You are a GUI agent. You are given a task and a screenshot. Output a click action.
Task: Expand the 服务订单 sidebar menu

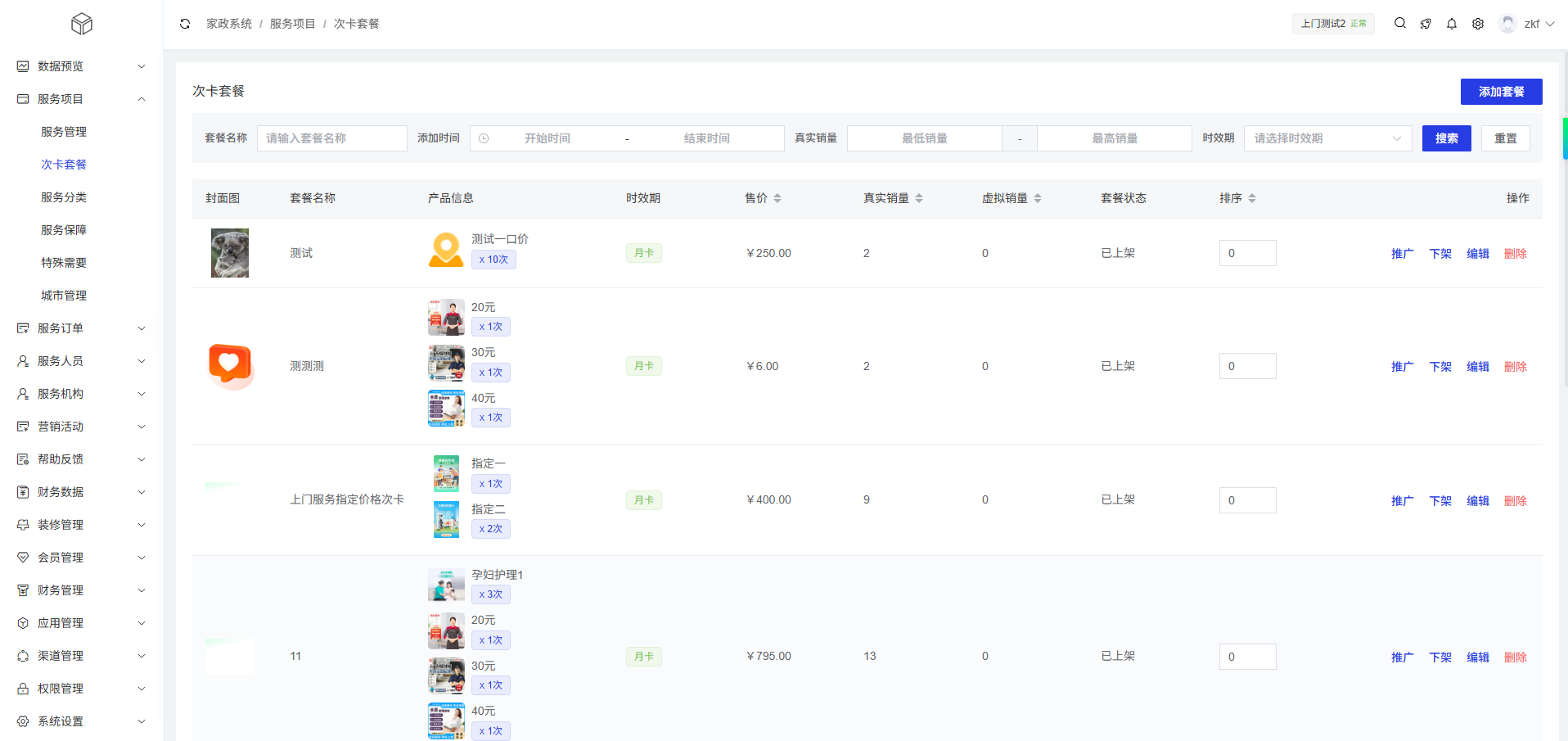coord(82,328)
